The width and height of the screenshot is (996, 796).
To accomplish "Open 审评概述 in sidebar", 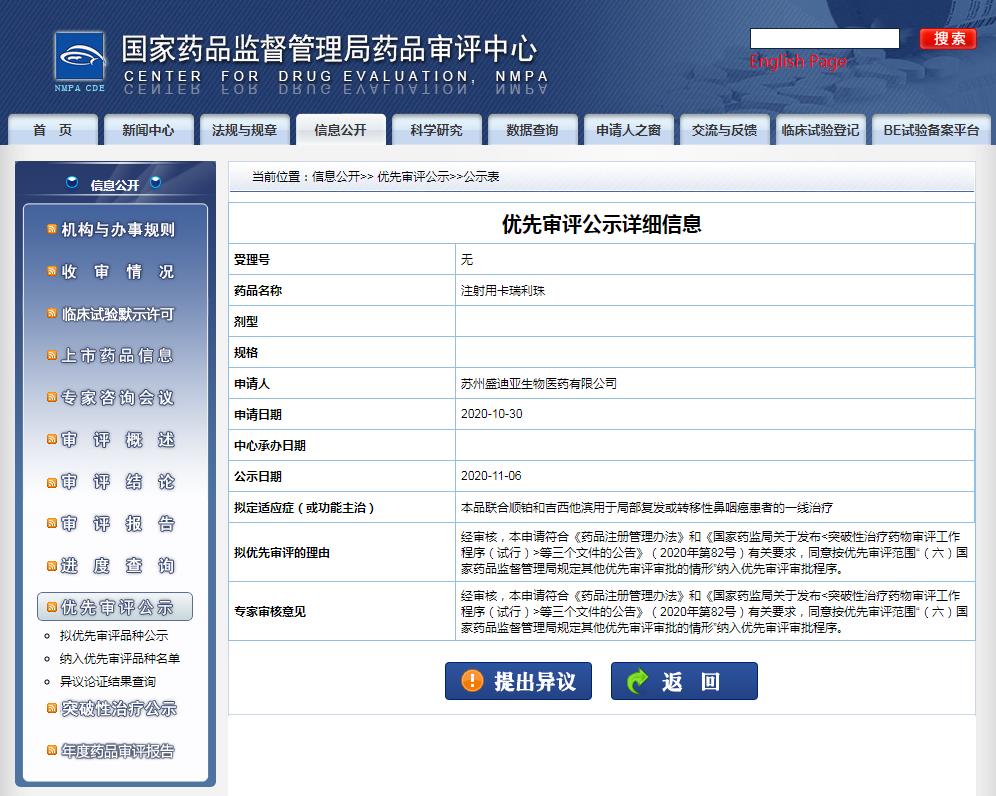I will 118,440.
